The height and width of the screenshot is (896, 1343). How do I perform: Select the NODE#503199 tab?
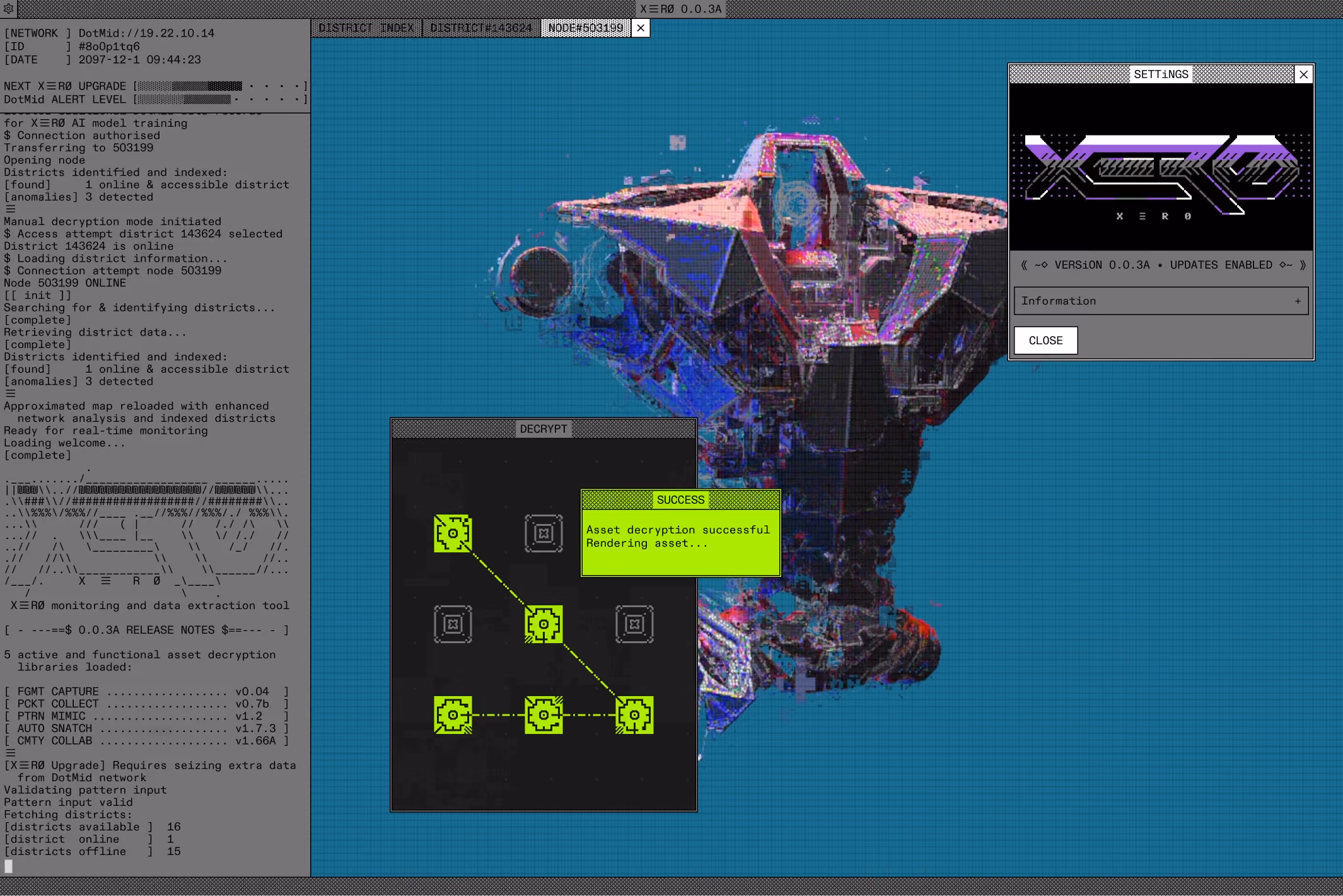(586, 28)
